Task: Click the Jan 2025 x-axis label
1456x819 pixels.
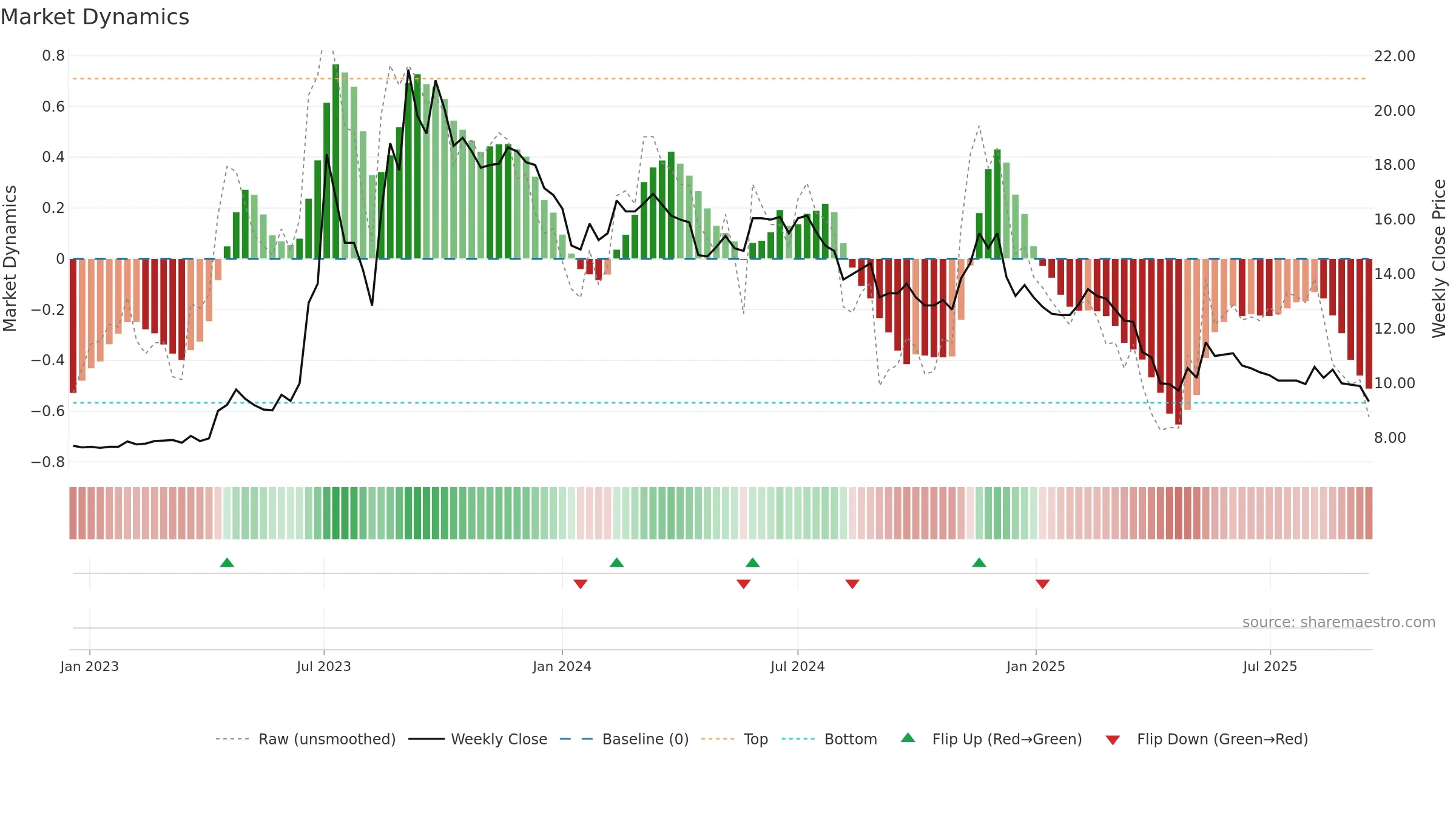Action: click(x=1036, y=666)
